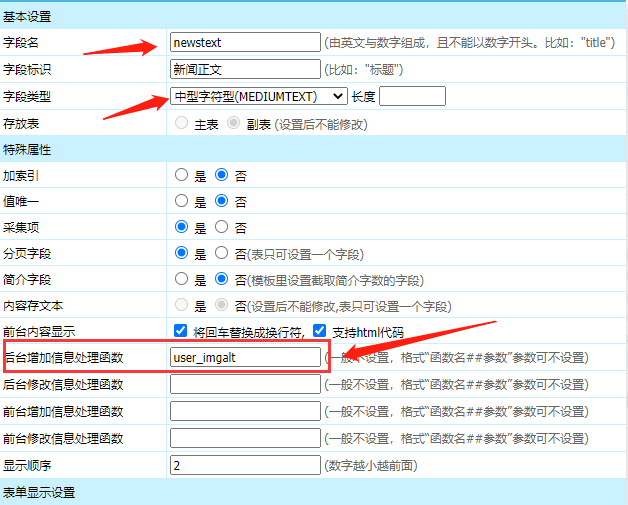Click the (表只可设置一个字段) note for 分页字段
This screenshot has height=505, width=628.
point(305,254)
